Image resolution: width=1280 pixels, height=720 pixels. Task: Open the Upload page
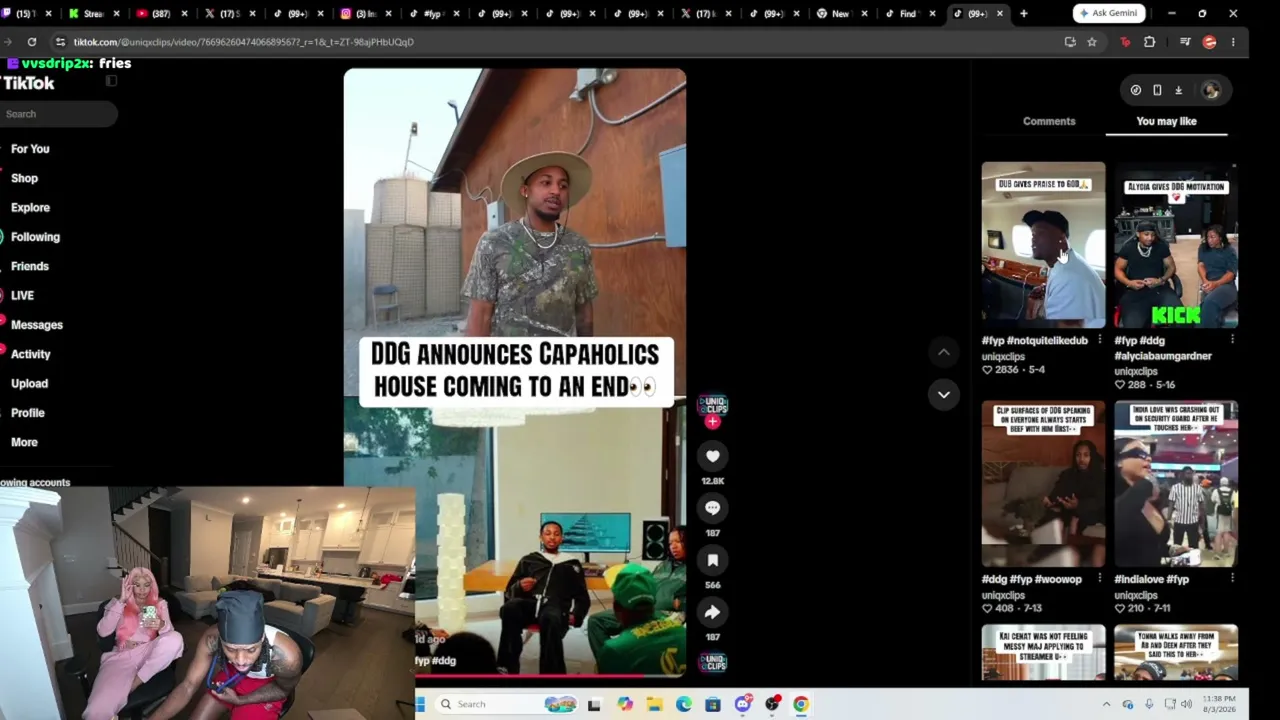29,384
